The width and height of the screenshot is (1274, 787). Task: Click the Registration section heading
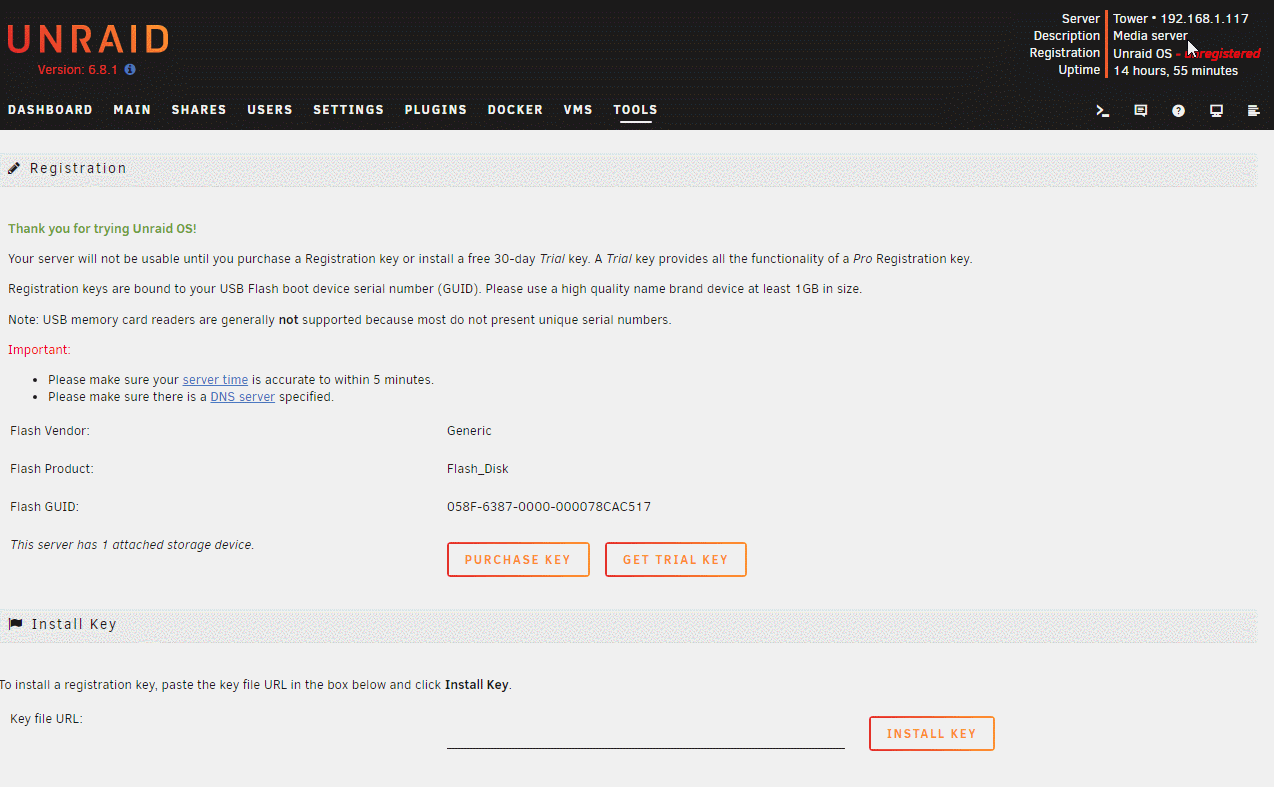pyautogui.click(x=78, y=168)
